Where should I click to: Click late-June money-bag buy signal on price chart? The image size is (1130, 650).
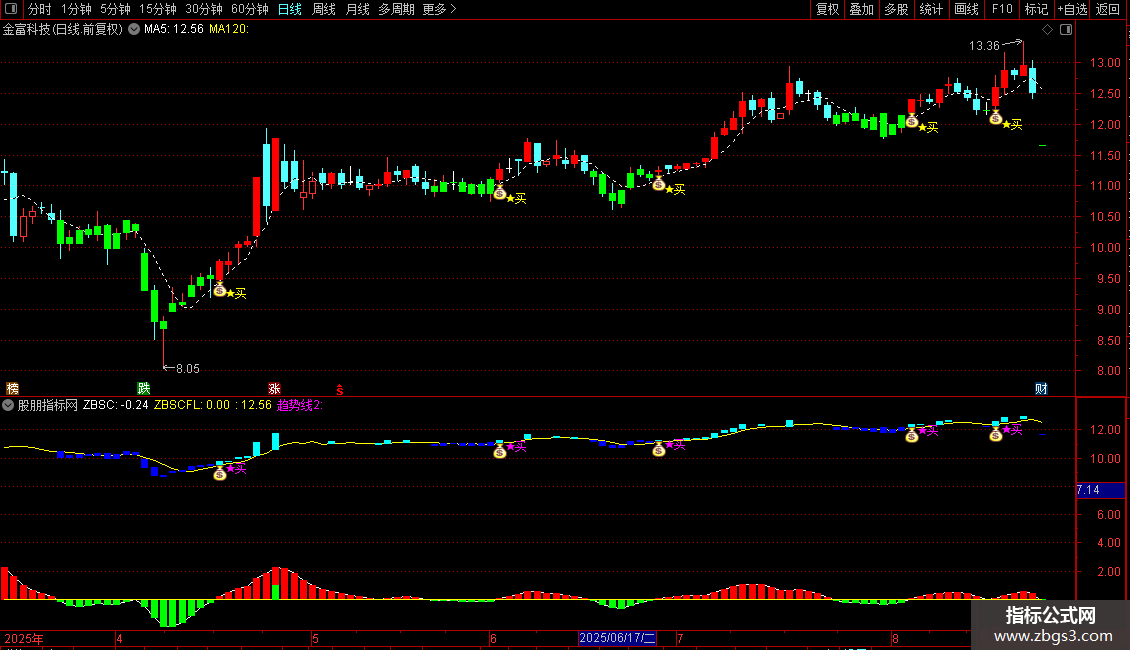(x=659, y=184)
